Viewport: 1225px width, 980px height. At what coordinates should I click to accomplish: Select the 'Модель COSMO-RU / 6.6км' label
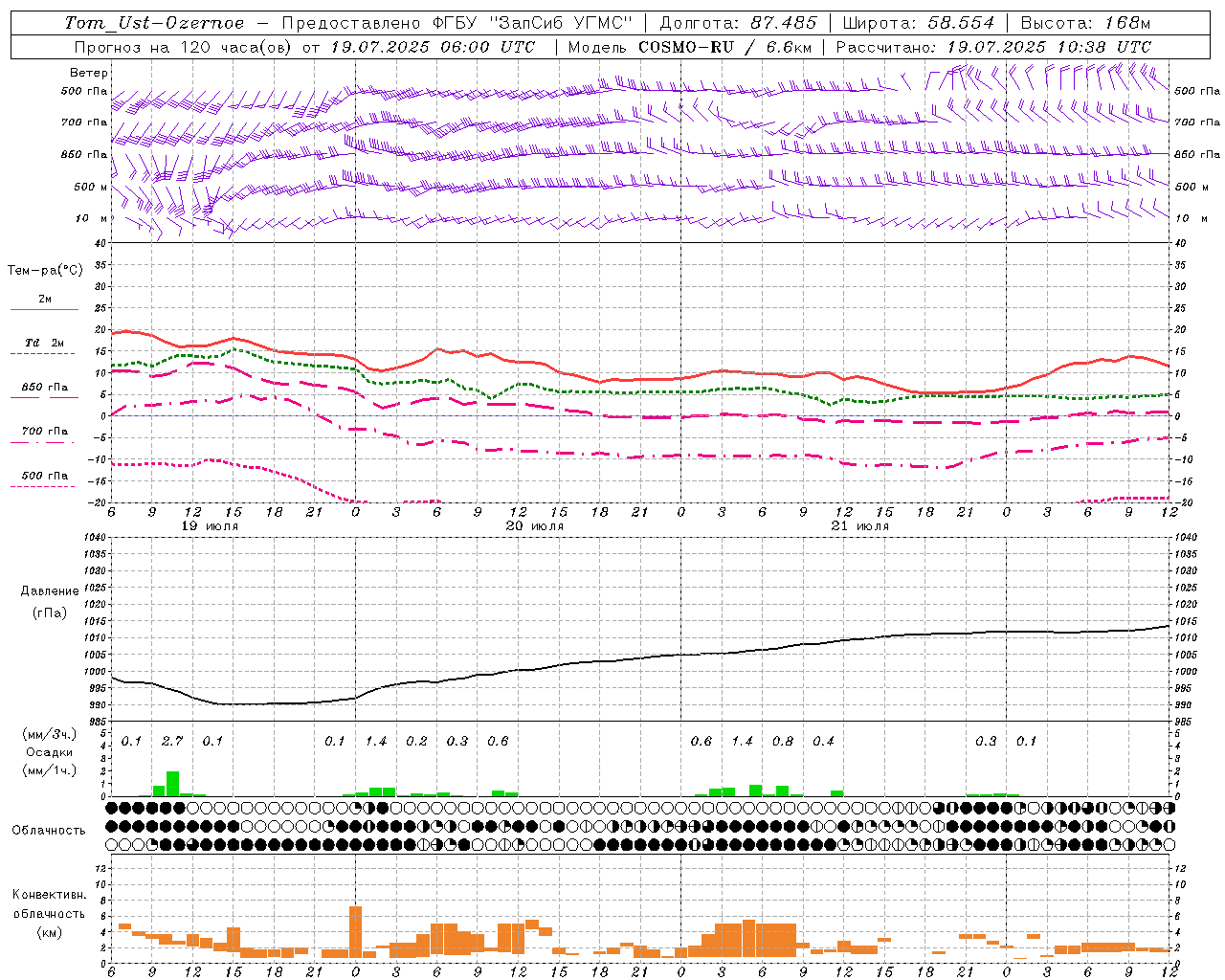[x=690, y=47]
